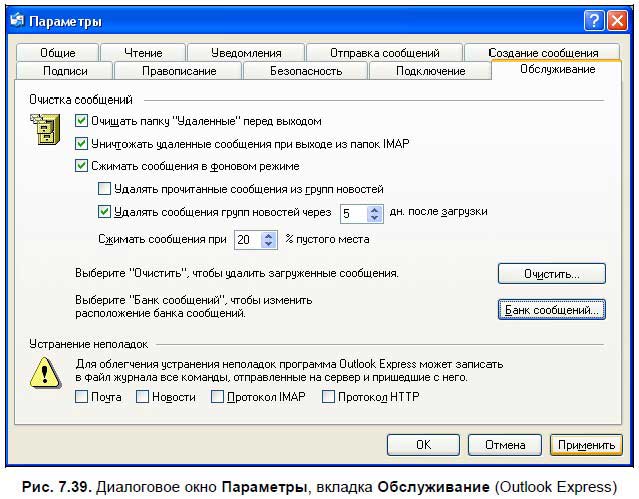Viewport: 639px width, 499px height.
Task: Open Банк сообщений... settings
Action: click(x=551, y=310)
